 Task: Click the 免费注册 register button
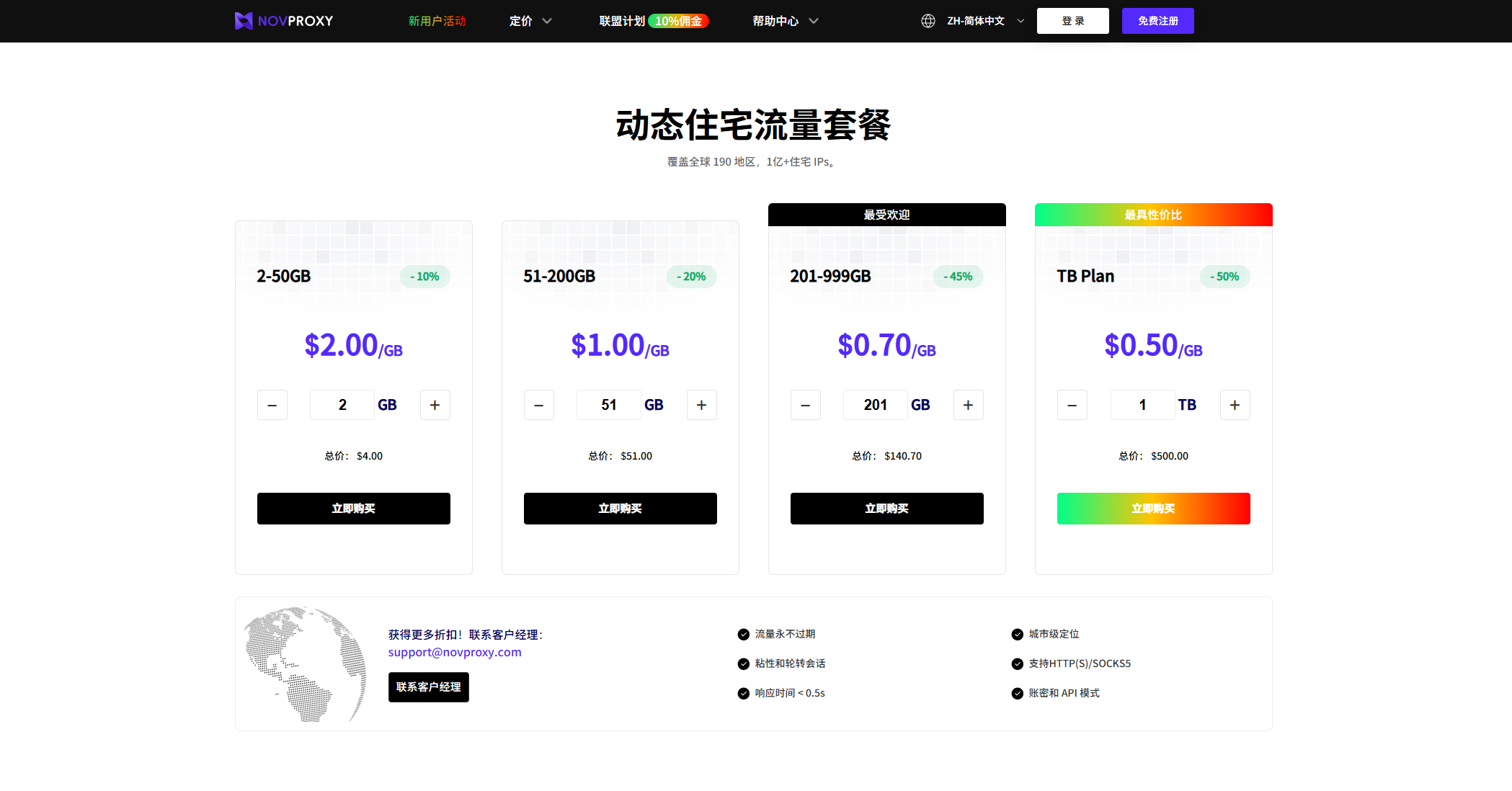pos(1157,21)
